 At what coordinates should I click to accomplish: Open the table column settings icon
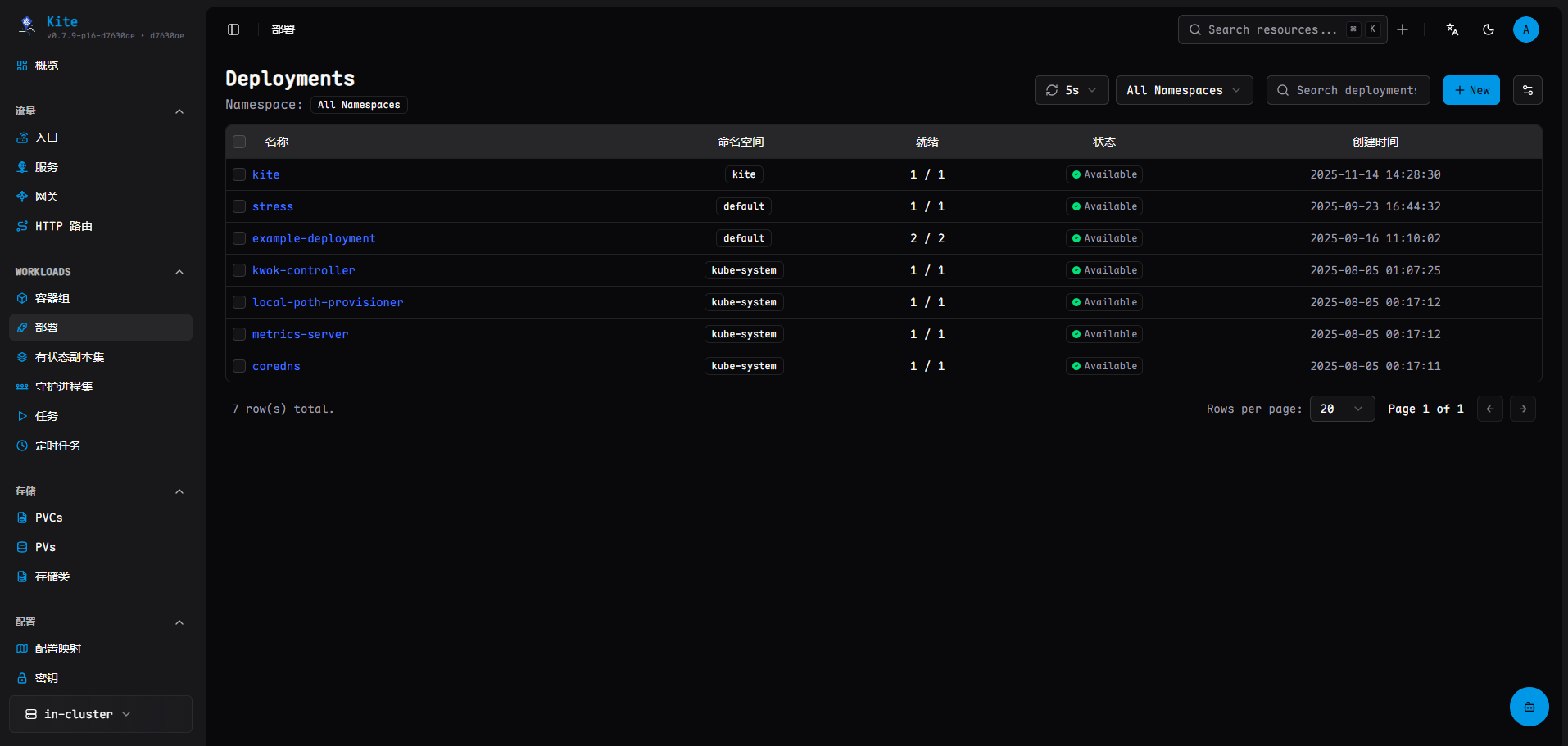click(x=1528, y=90)
